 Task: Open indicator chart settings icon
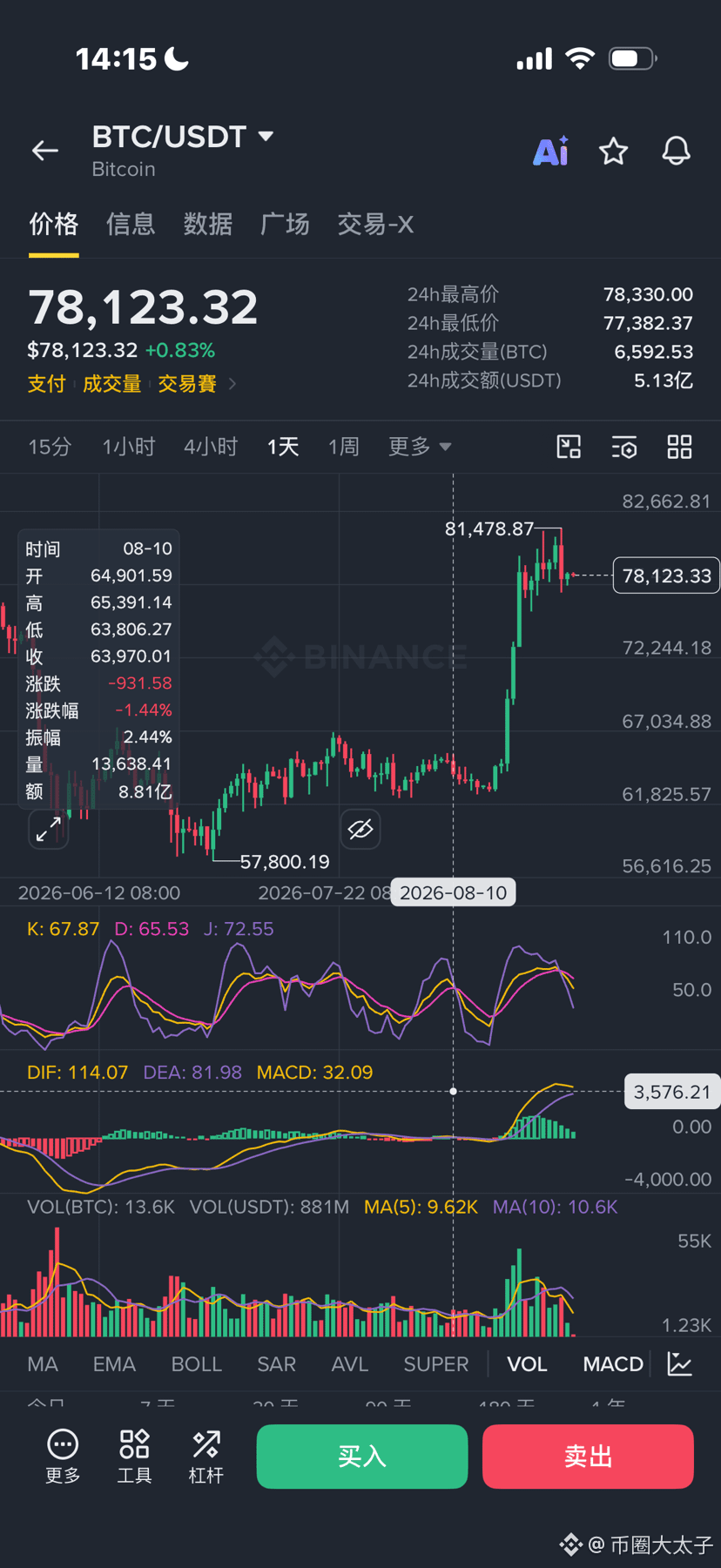click(679, 1363)
